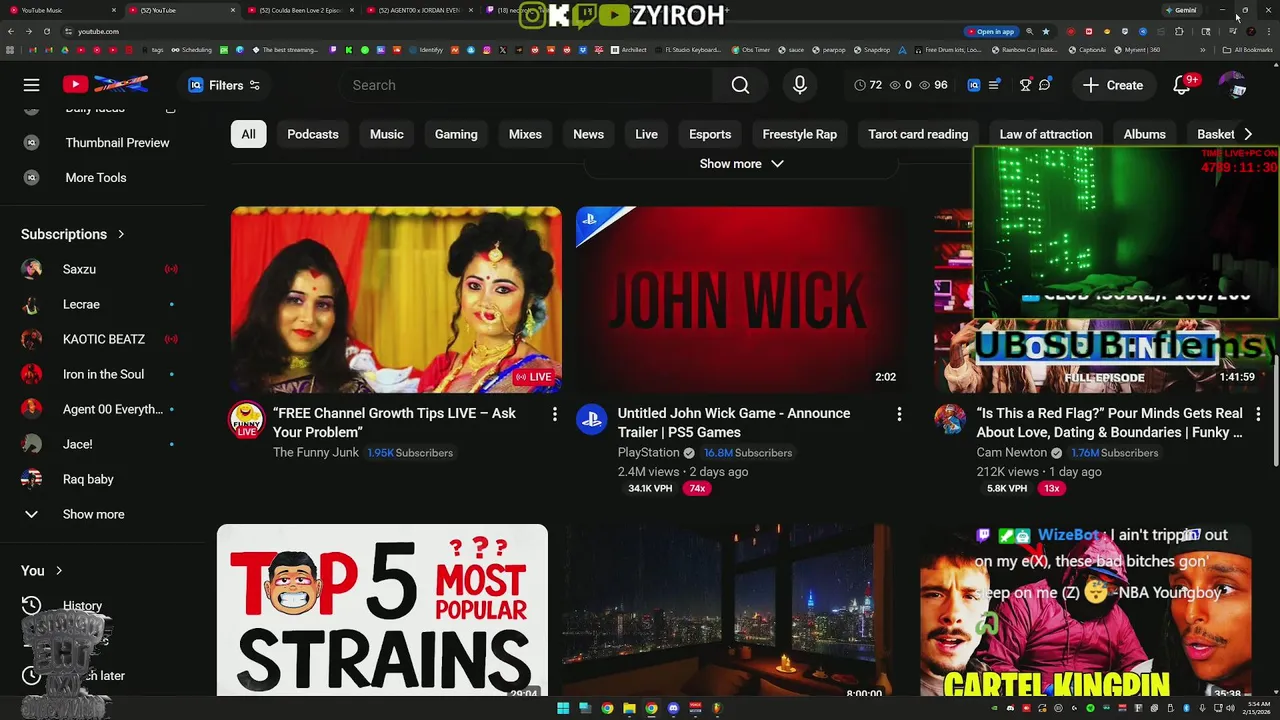Select the Podcasts filter chip

(x=313, y=134)
